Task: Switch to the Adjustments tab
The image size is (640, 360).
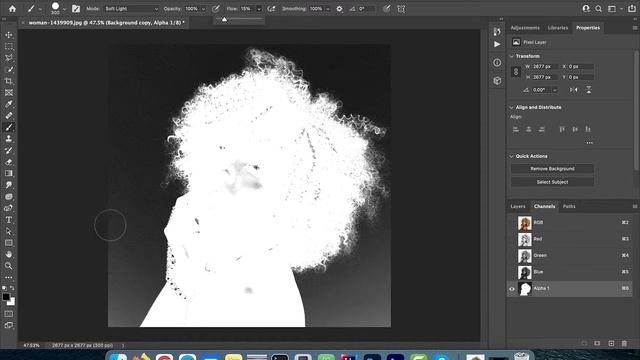Action: click(525, 28)
